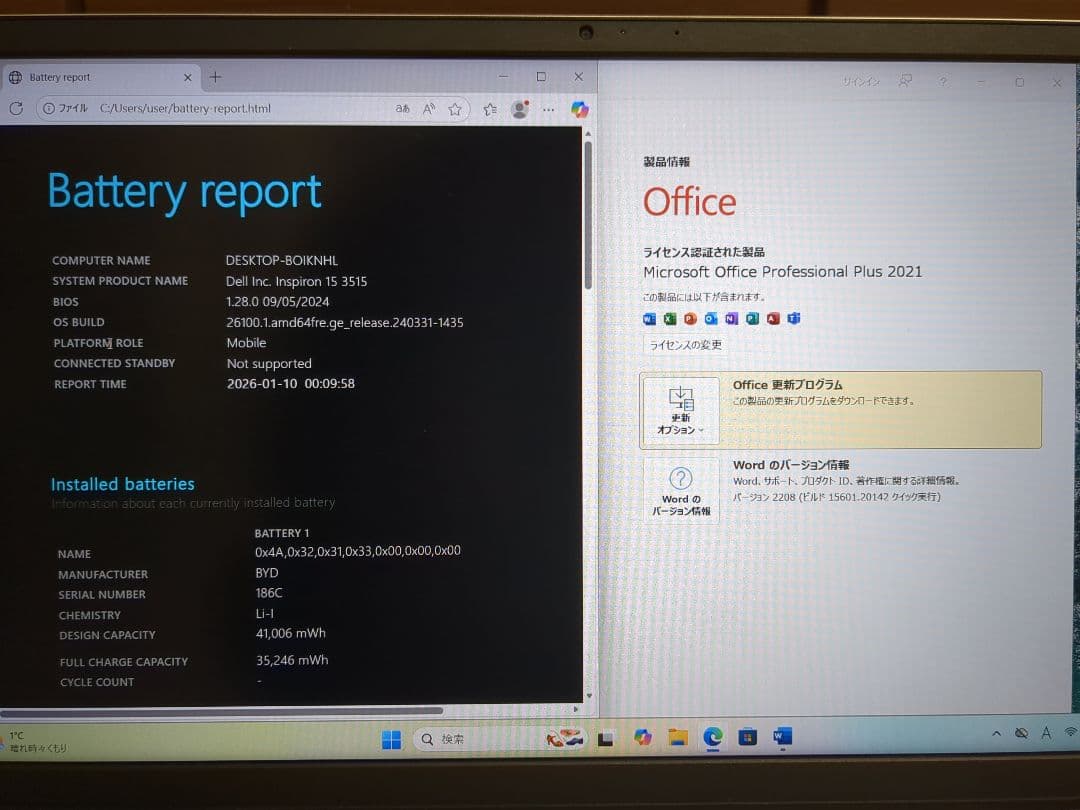
Task: Open the PowerPoint icon in the product list
Action: (x=691, y=318)
